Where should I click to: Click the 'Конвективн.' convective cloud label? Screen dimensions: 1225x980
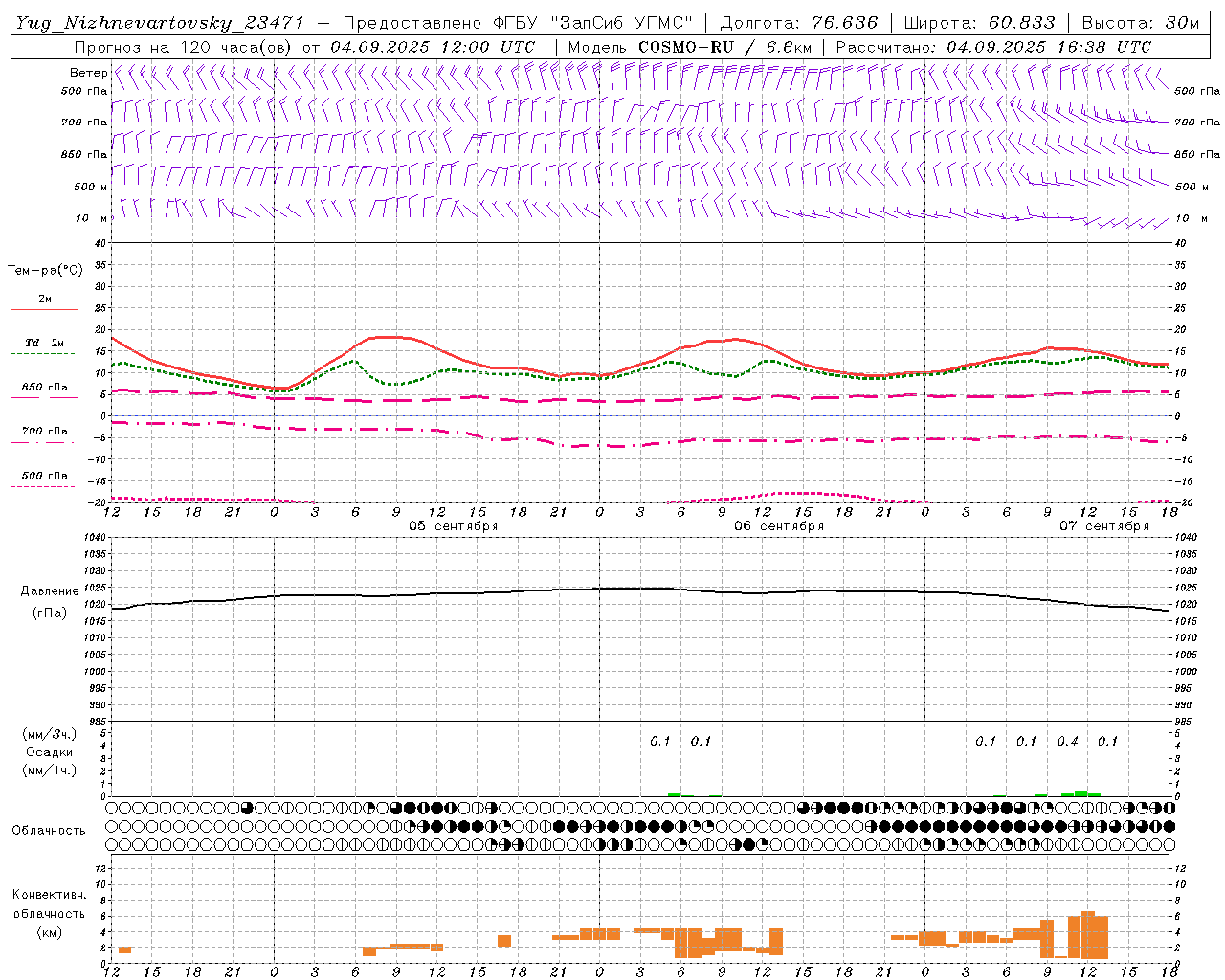pos(49,895)
